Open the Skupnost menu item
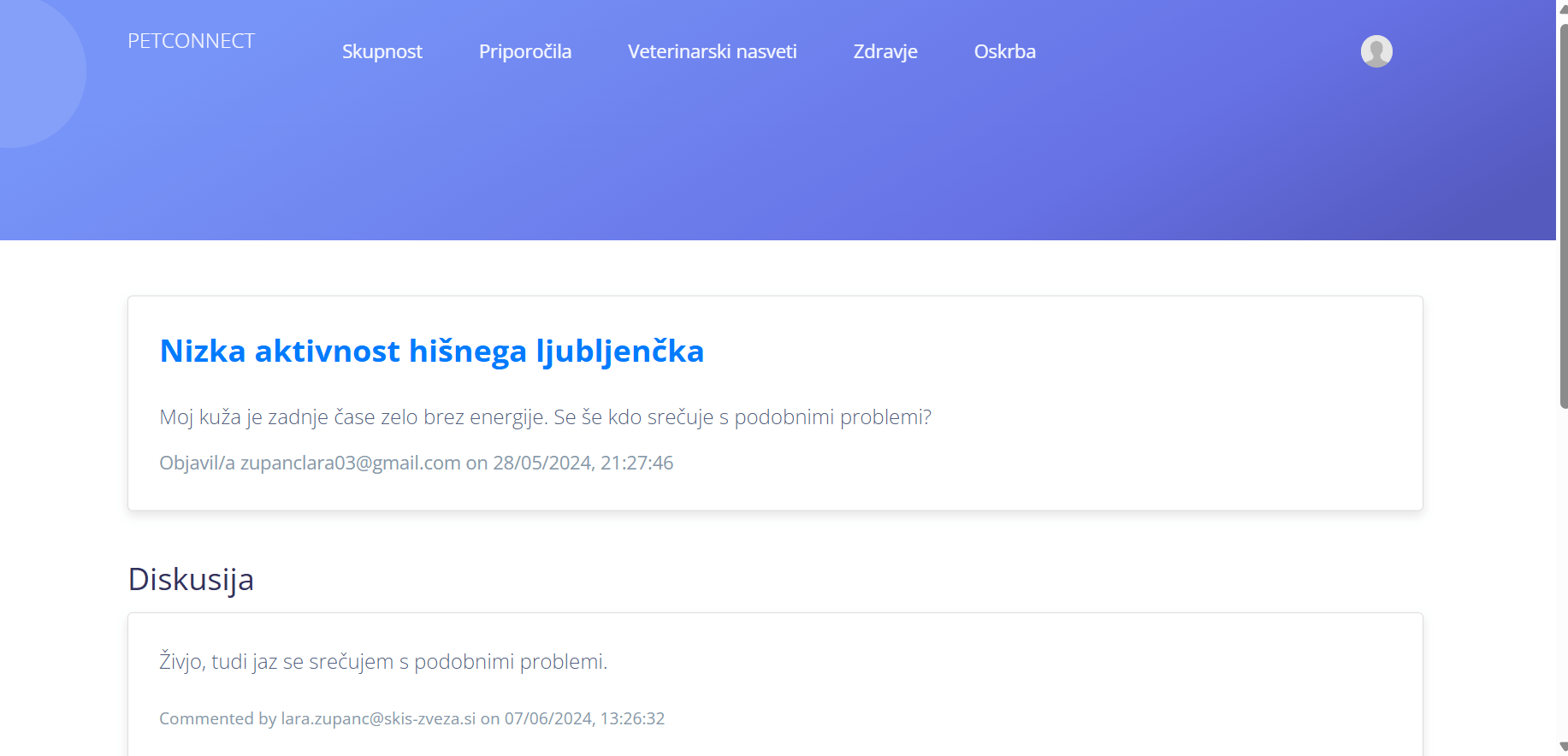Screen dimensions: 1568x756 pos(382,51)
